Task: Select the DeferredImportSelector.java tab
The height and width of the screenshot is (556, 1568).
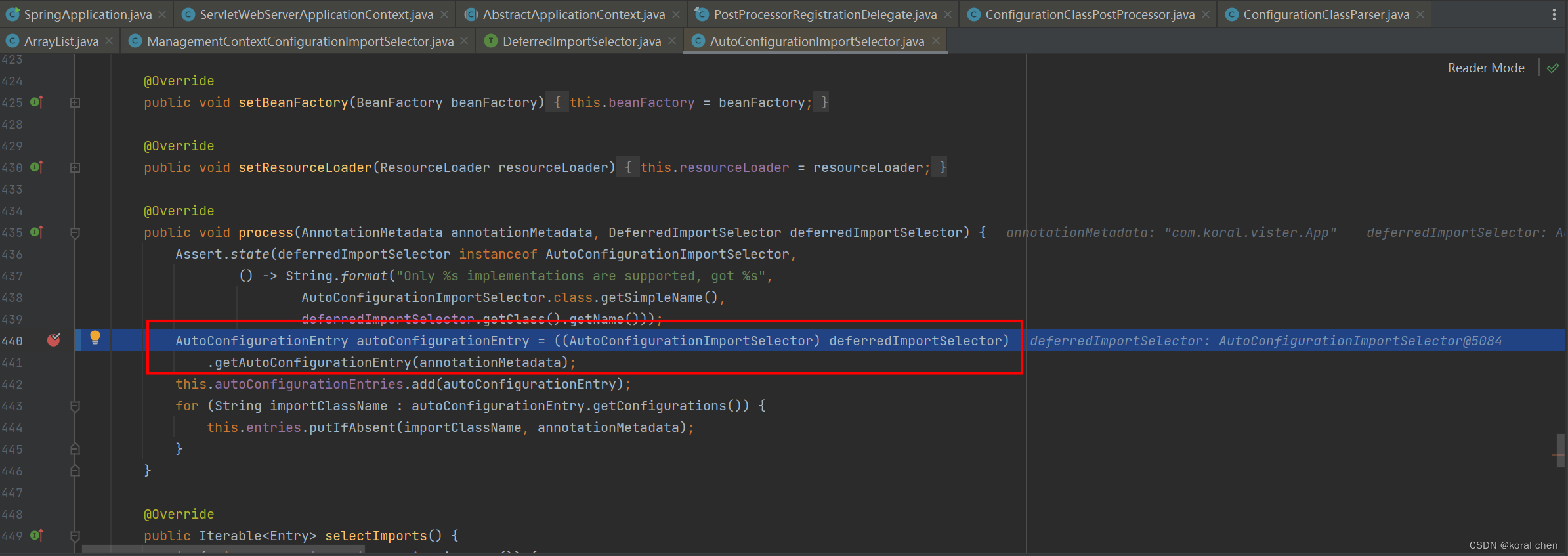Action: pyautogui.click(x=582, y=41)
